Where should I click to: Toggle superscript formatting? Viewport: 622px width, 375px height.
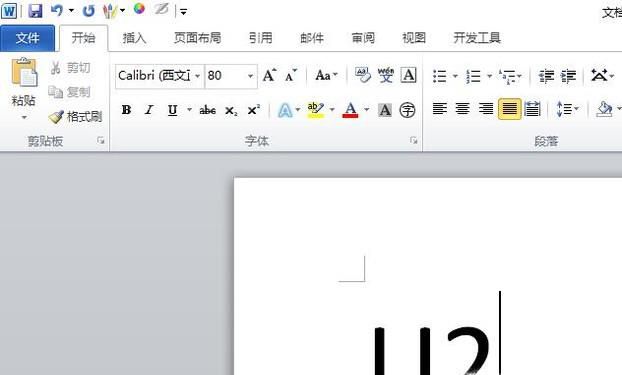click(x=253, y=110)
